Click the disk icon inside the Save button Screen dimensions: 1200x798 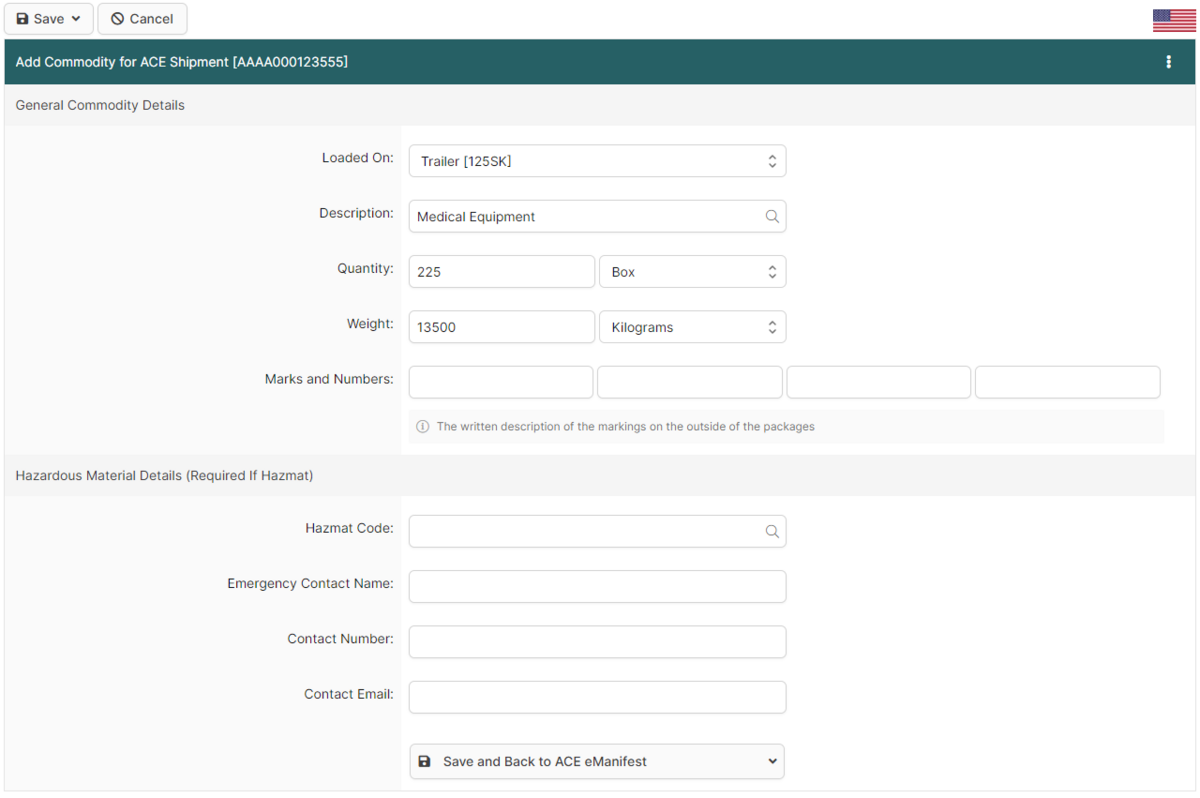pos(21,18)
